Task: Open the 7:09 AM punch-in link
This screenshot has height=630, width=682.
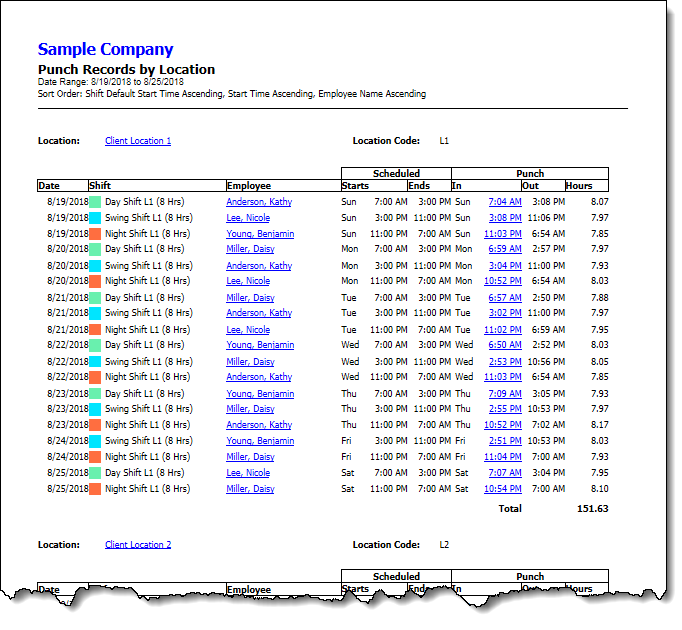Action: (x=505, y=393)
